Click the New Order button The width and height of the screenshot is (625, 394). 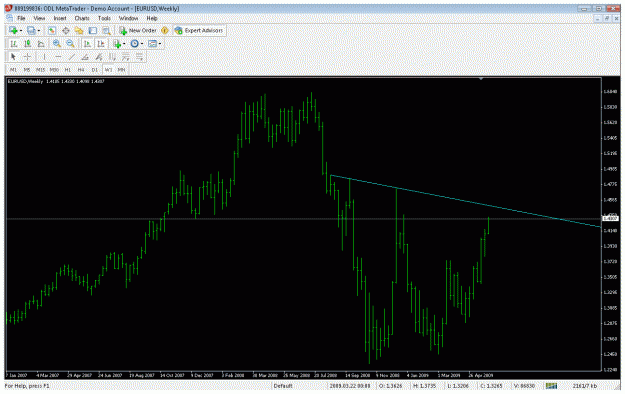coord(138,30)
